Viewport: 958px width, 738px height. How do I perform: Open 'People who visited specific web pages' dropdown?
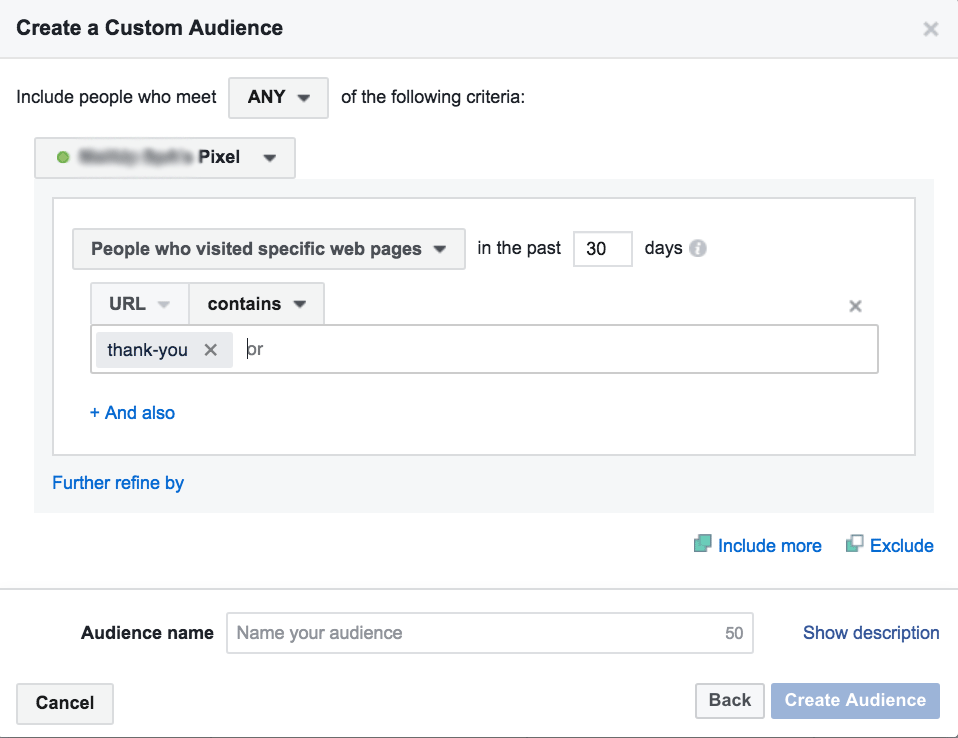tap(268, 249)
